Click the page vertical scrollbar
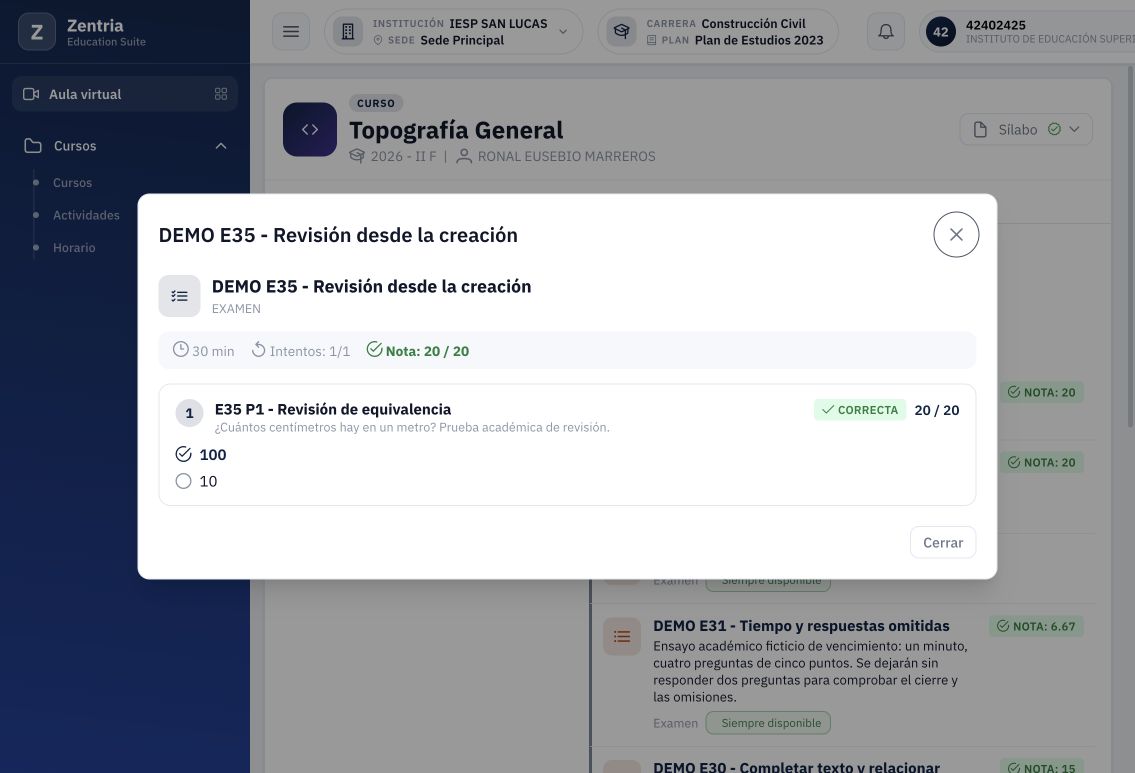The image size is (1135, 773). tap(1129, 246)
